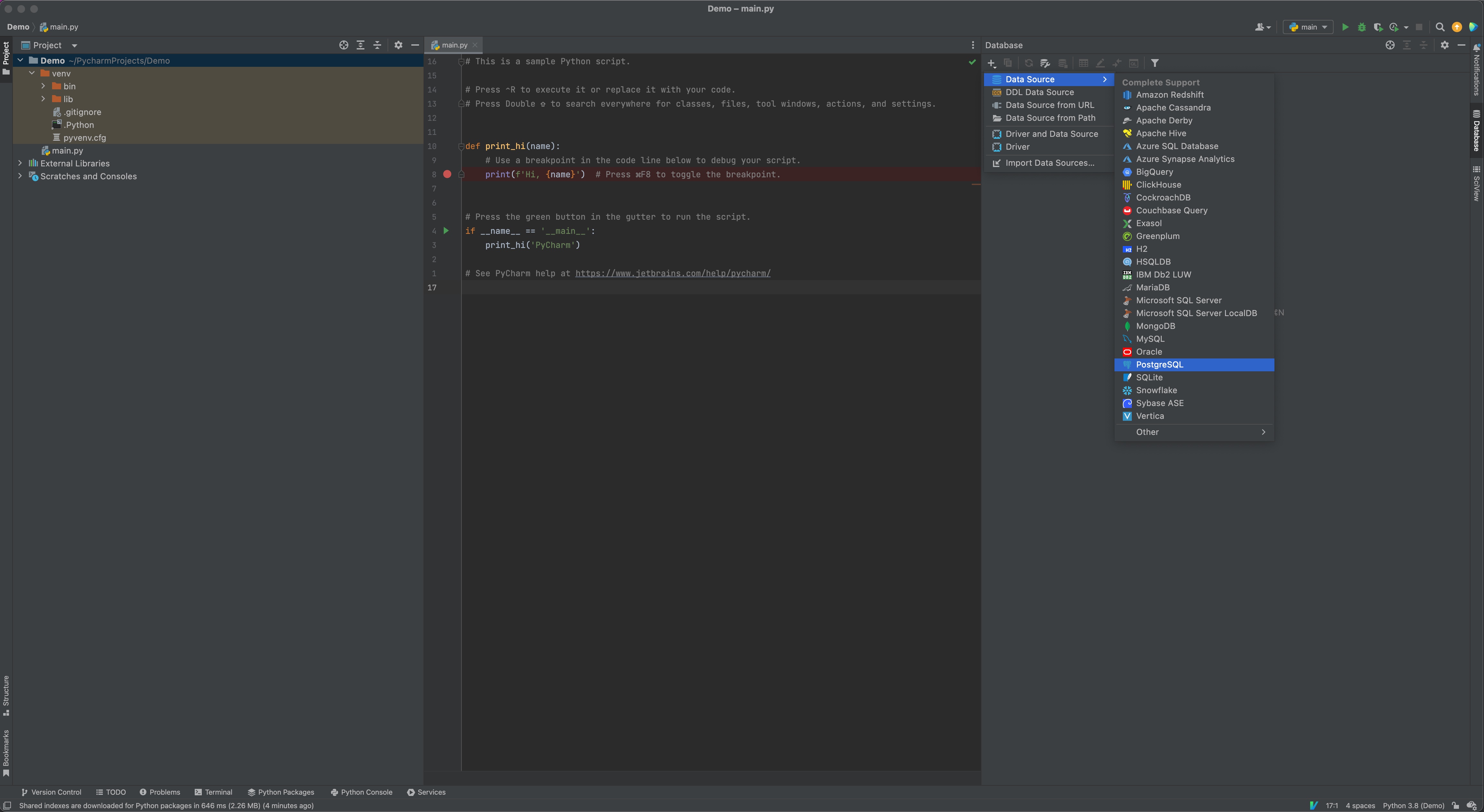Open the main run configuration dropdown

[1308, 27]
